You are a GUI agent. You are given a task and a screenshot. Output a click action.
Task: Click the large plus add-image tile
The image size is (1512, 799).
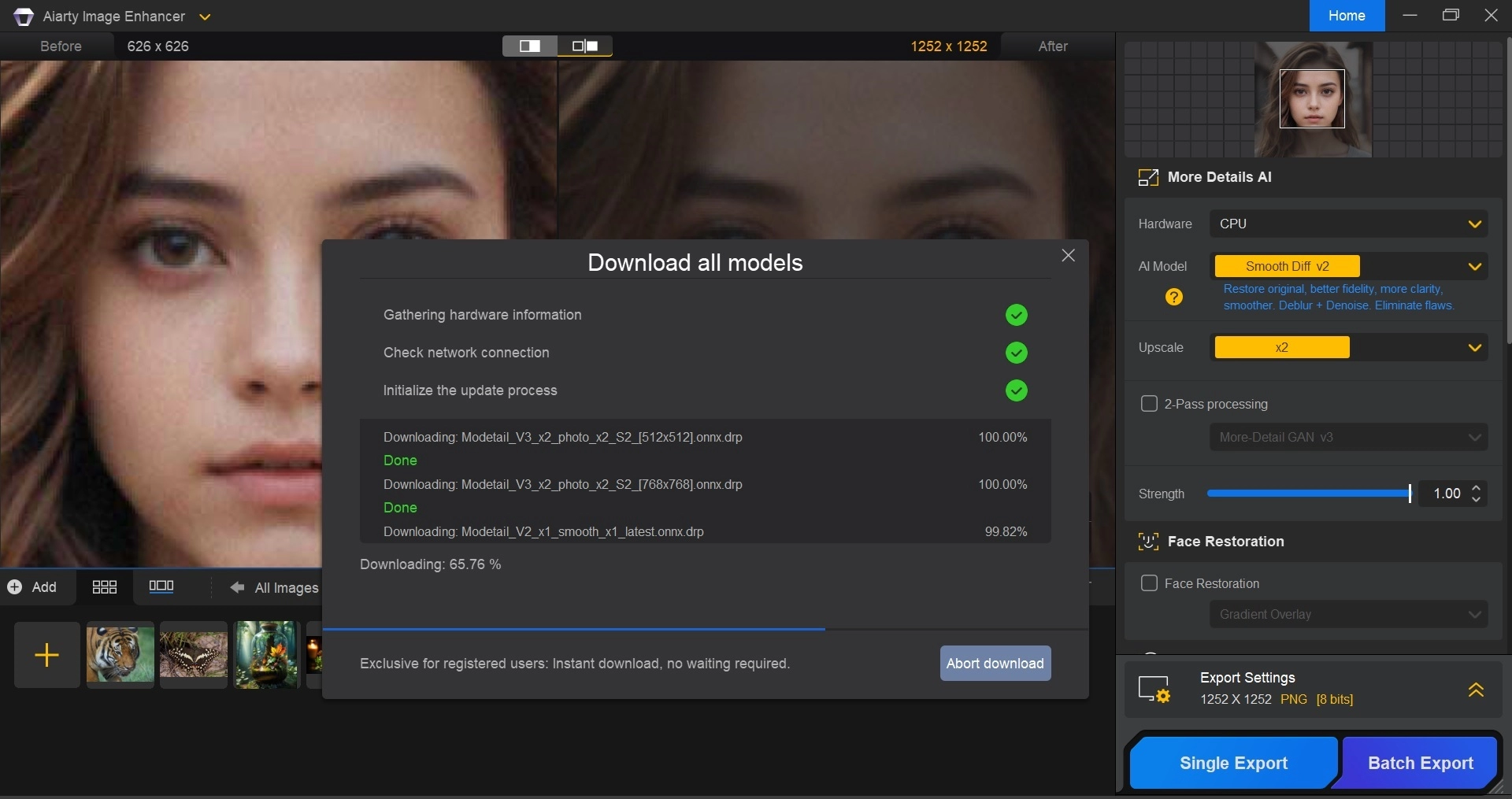pyautogui.click(x=47, y=655)
